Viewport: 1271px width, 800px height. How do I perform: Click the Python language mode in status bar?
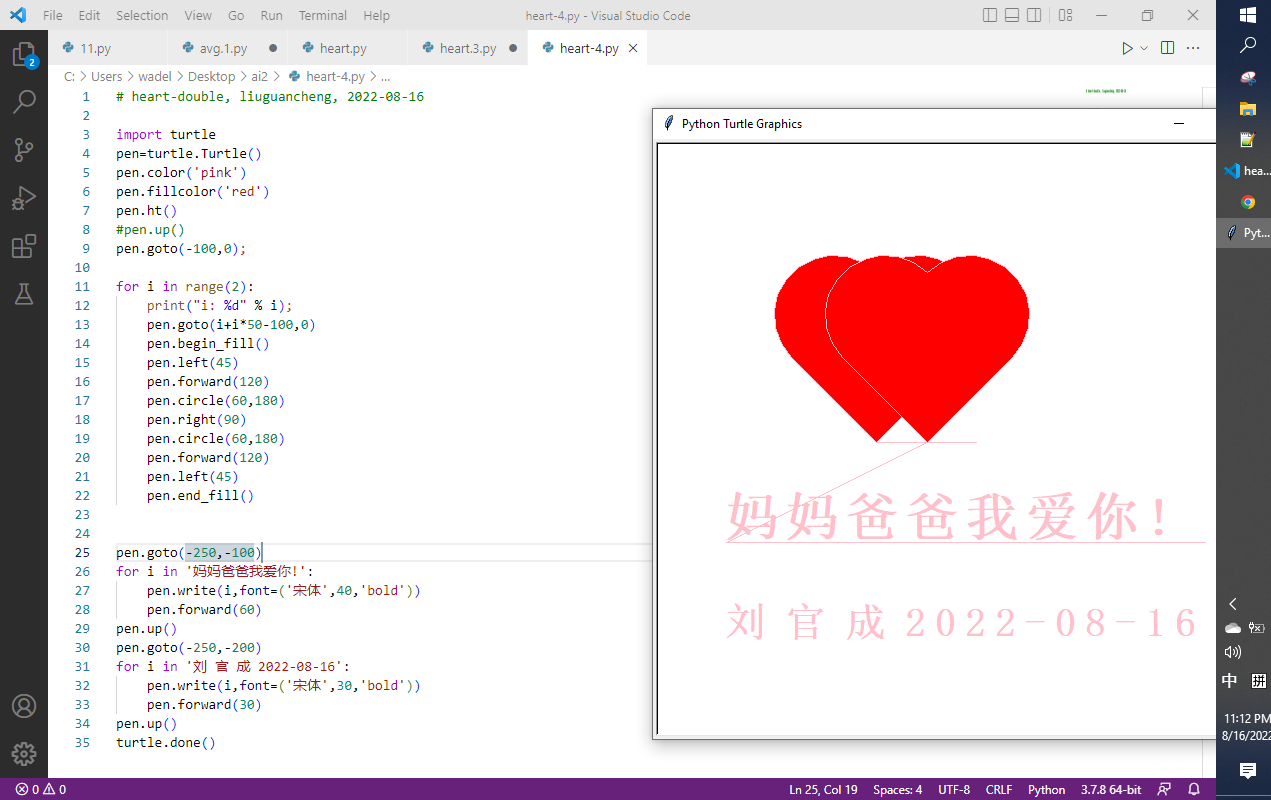point(1046,789)
